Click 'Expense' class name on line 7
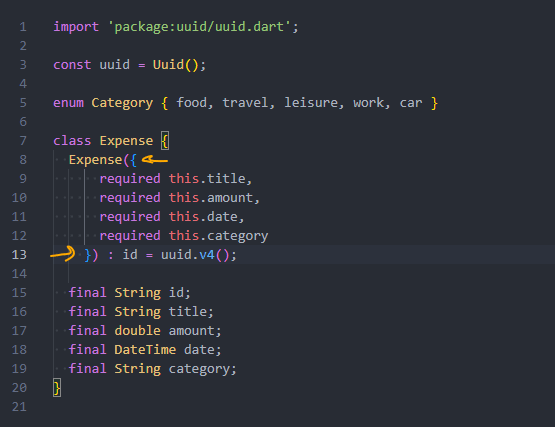Screen dimensions: 555x427 [x=126, y=141]
